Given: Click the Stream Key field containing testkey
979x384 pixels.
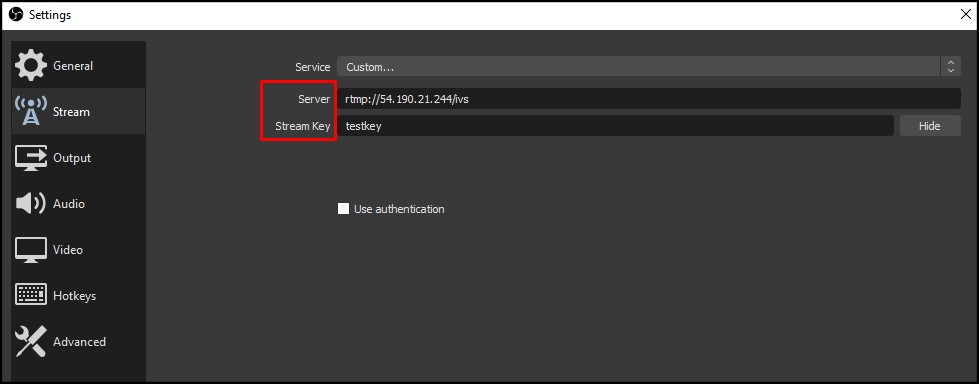Looking at the screenshot, I should click(616, 126).
